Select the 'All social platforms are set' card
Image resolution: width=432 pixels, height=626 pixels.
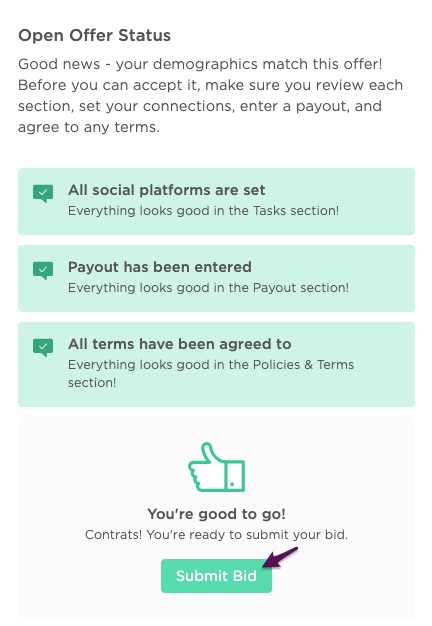click(x=216, y=201)
